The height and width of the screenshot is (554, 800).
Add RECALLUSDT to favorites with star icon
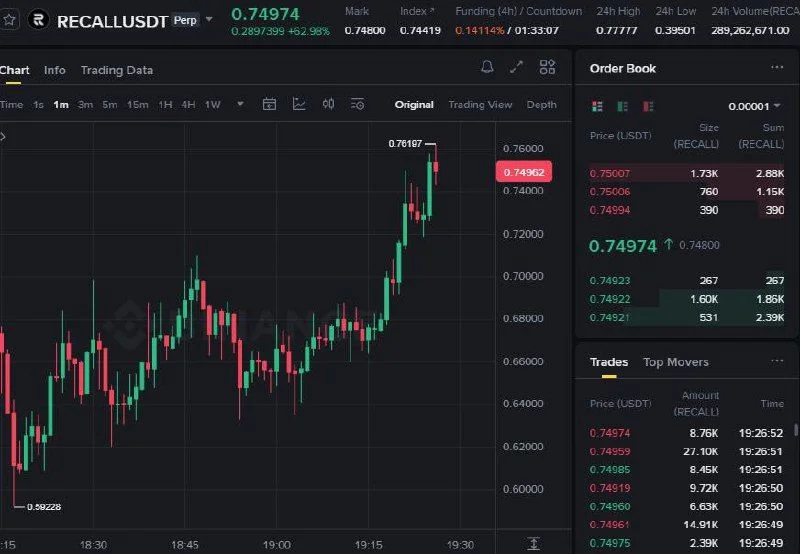(9, 20)
